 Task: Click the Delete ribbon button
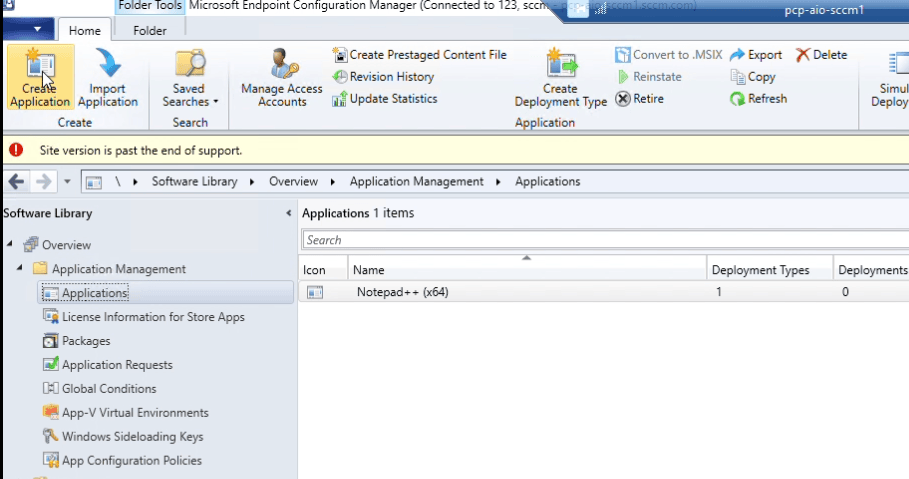(821, 55)
